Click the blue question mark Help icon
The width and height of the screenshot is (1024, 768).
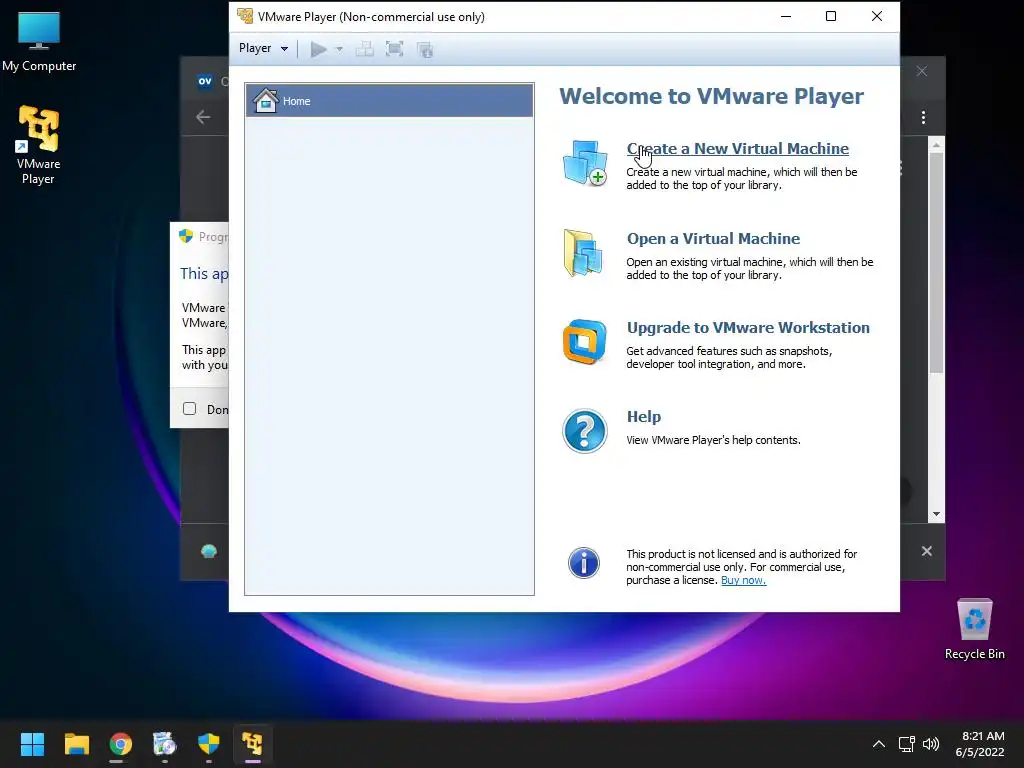[584, 431]
